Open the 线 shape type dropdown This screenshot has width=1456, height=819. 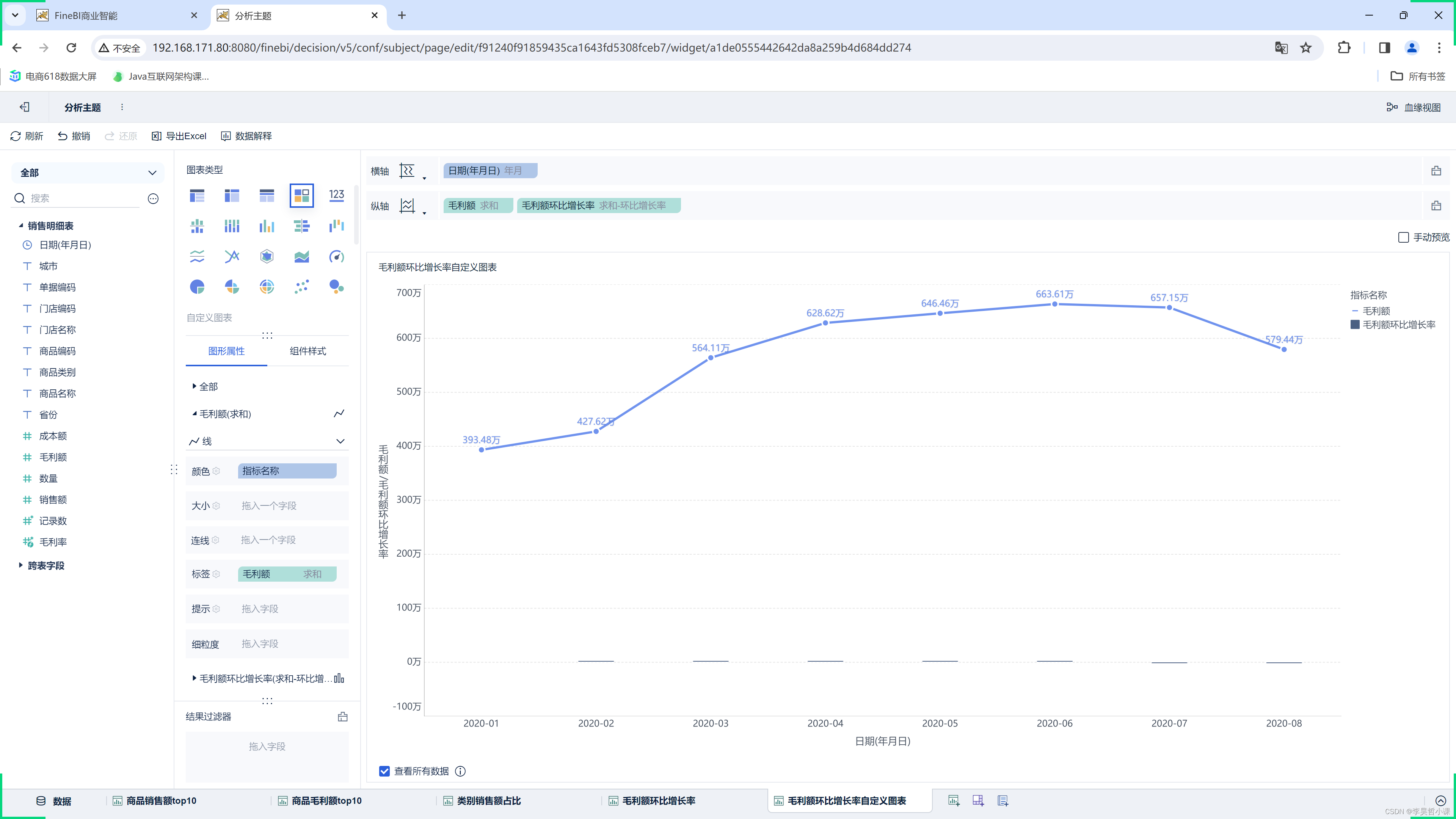267,441
